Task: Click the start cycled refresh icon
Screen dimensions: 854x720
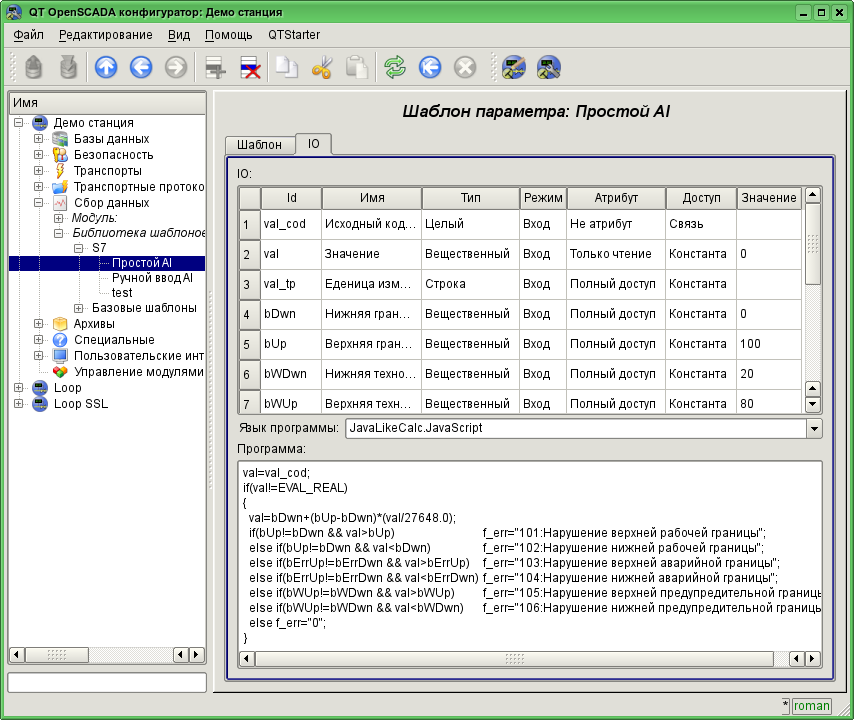Action: click(x=430, y=68)
